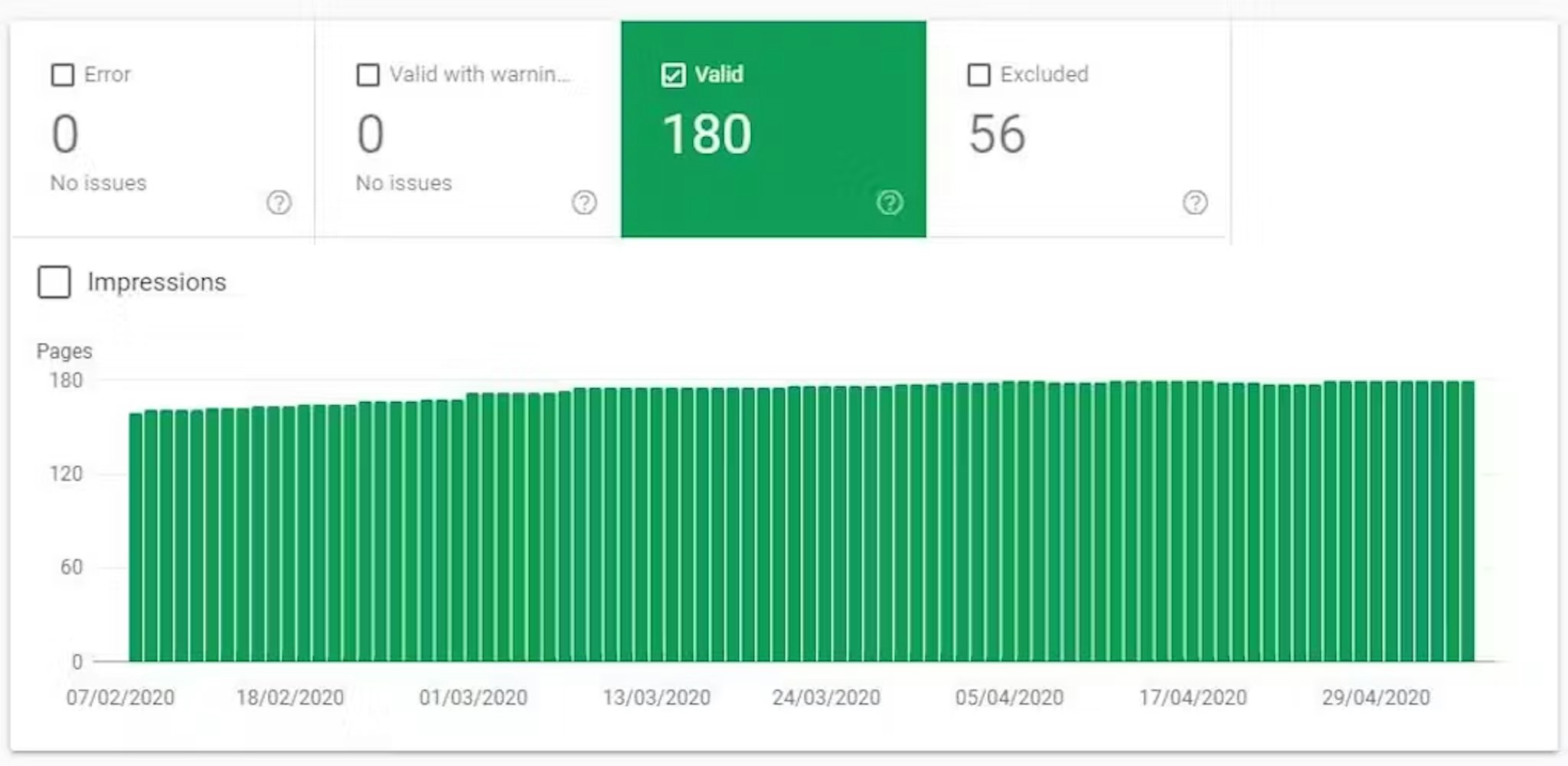Click the Impressions label text
This screenshot has height=766, width=1568.
[156, 282]
